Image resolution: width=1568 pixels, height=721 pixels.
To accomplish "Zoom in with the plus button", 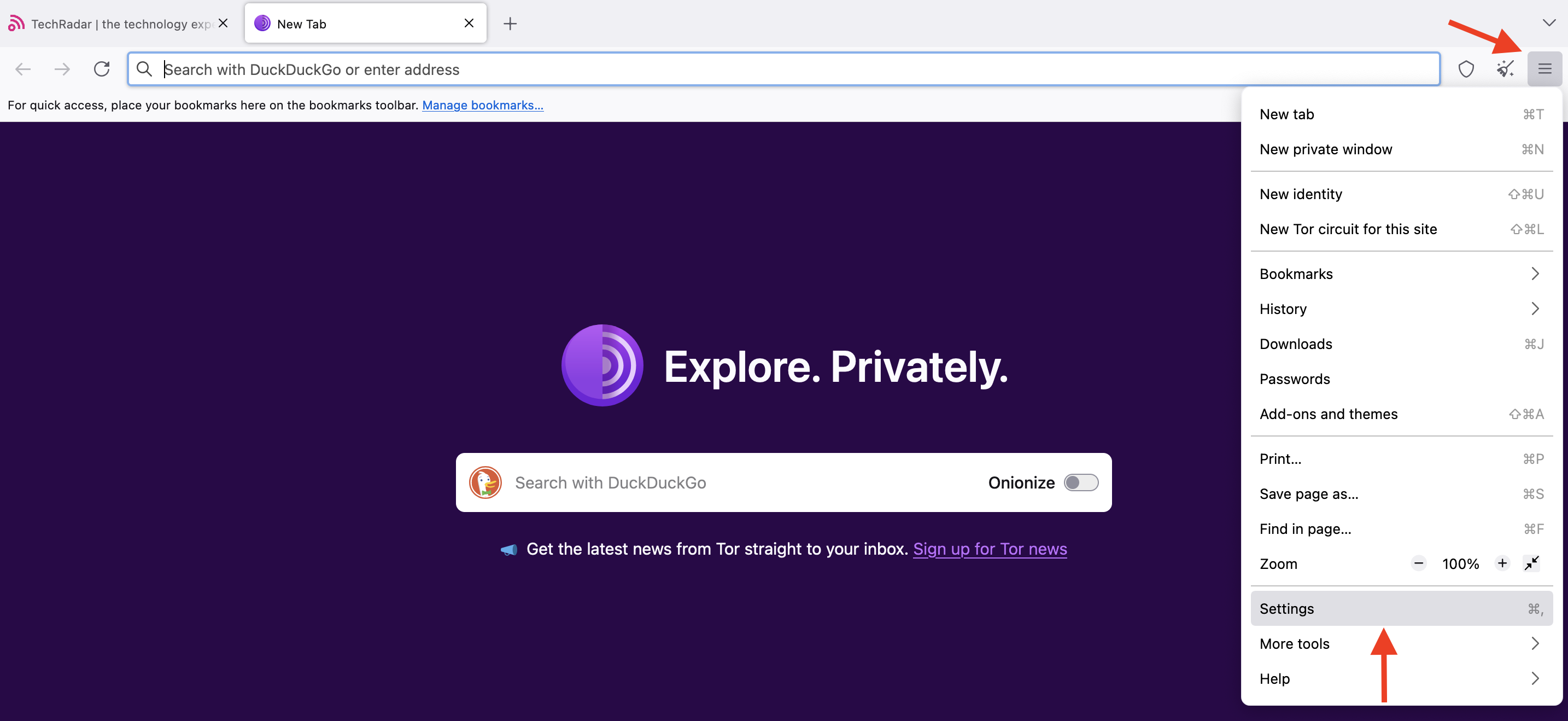I will point(1502,563).
